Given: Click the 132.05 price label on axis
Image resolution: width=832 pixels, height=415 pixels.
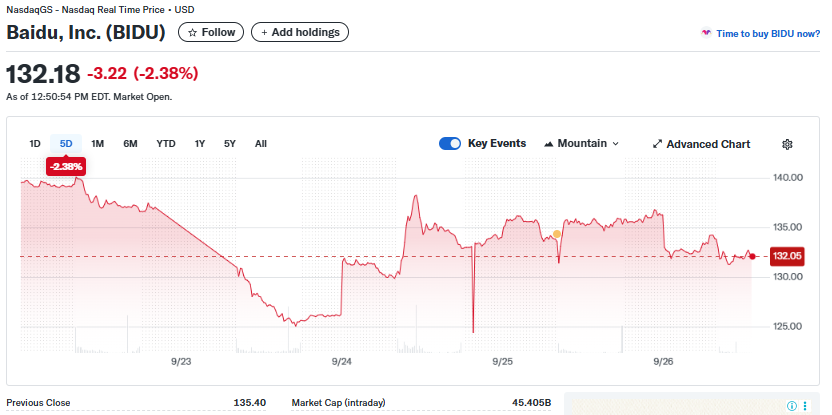Looking at the screenshot, I should (x=787, y=256).
